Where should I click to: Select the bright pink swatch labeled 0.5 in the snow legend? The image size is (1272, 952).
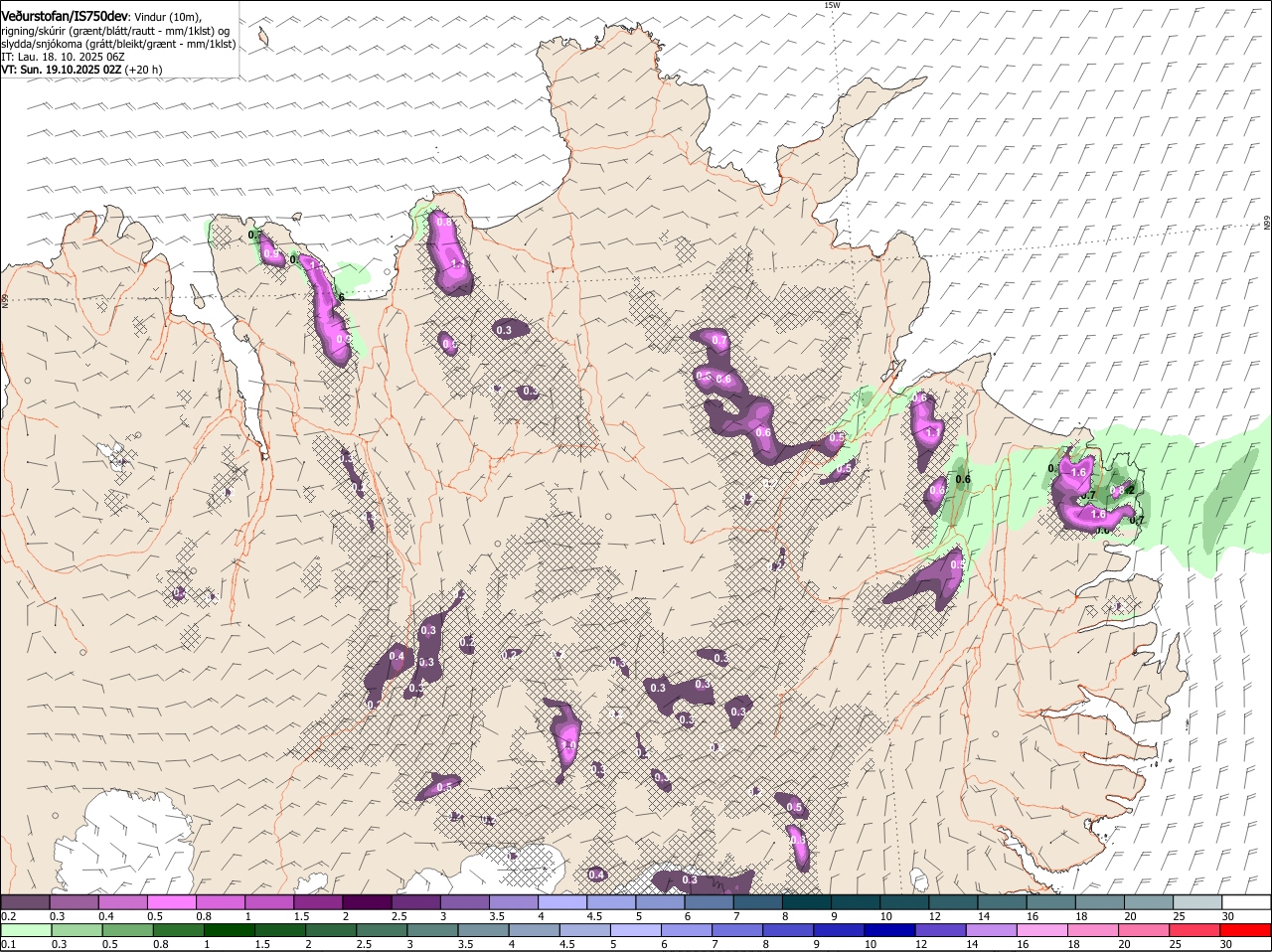pos(171,901)
